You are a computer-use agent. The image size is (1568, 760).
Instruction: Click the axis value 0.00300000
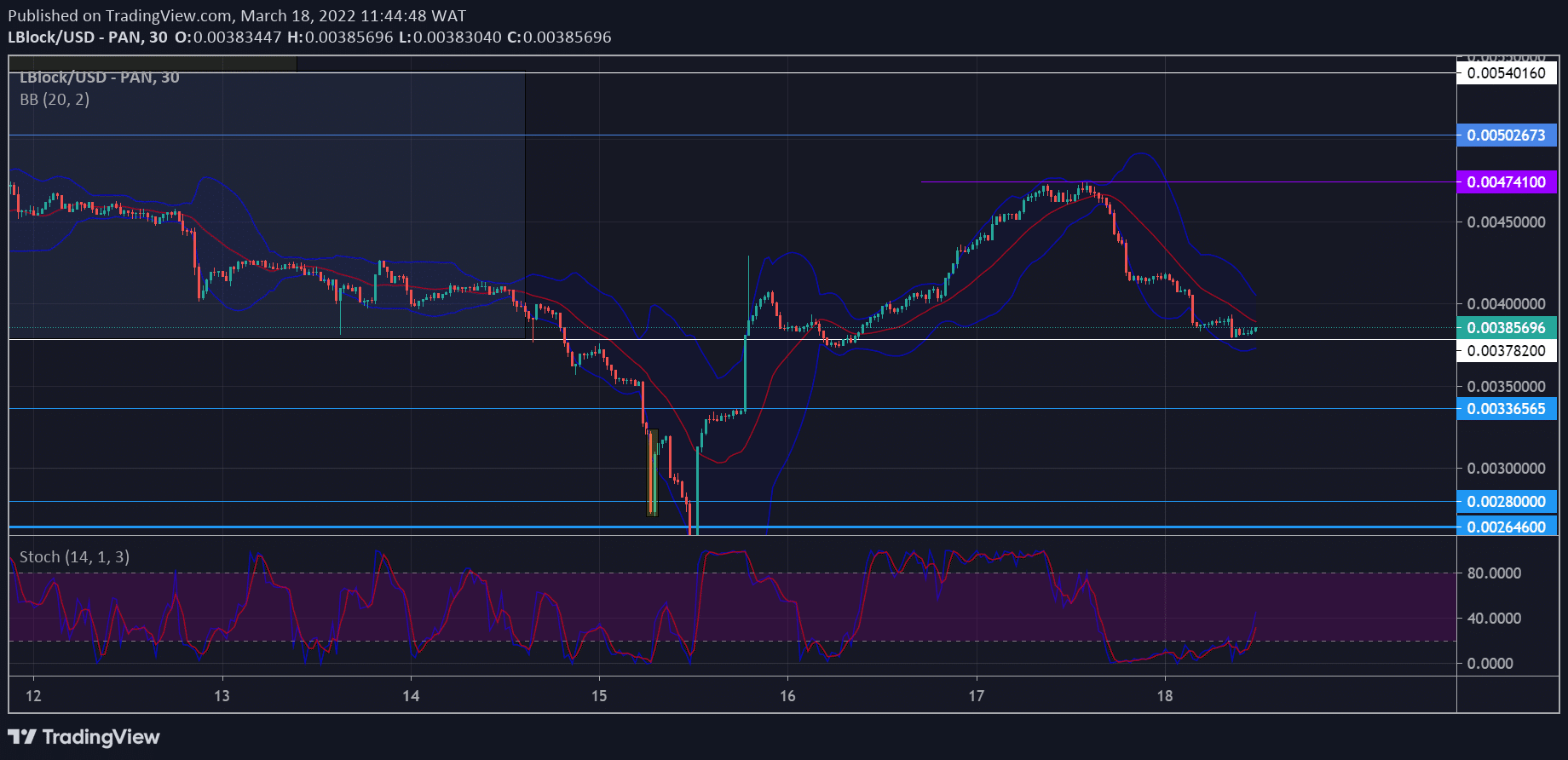click(1507, 469)
